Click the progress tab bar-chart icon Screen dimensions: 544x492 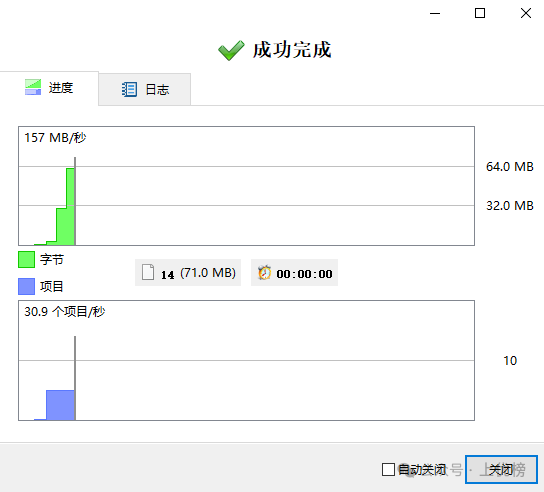coord(33,87)
